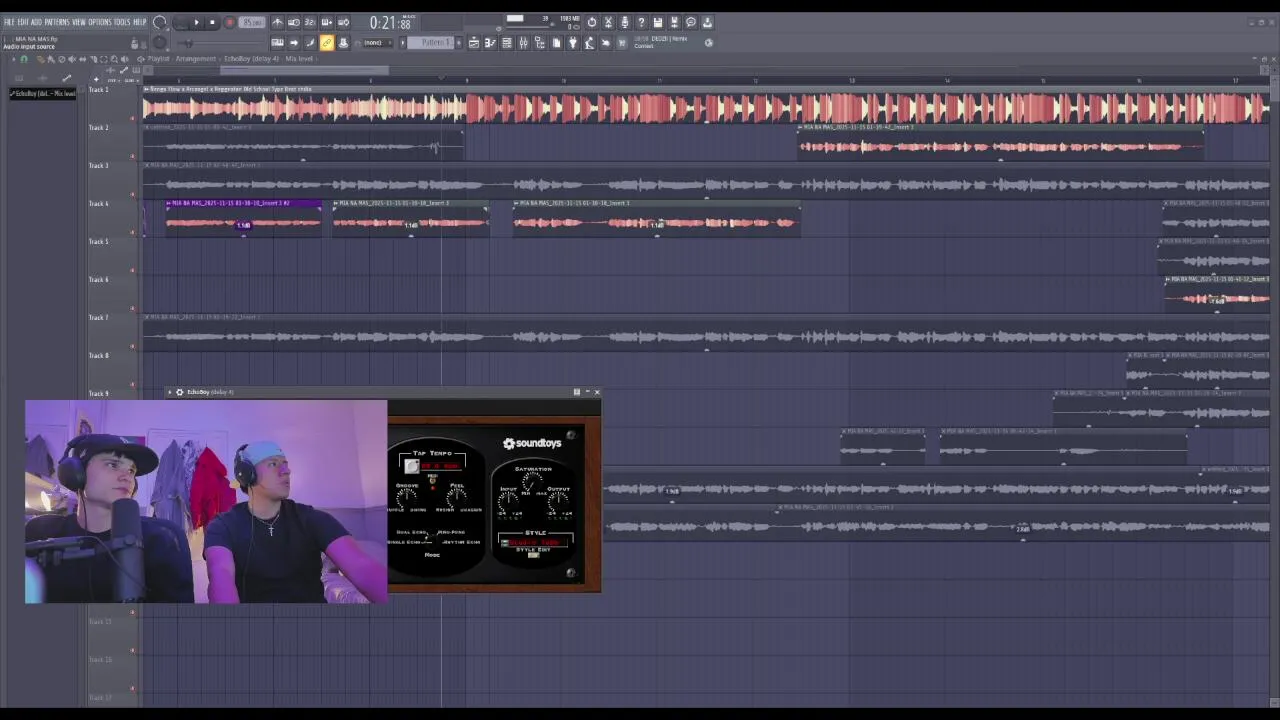This screenshot has height=720, width=1280.
Task: Open the OPTIONS menu
Action: [x=100, y=22]
